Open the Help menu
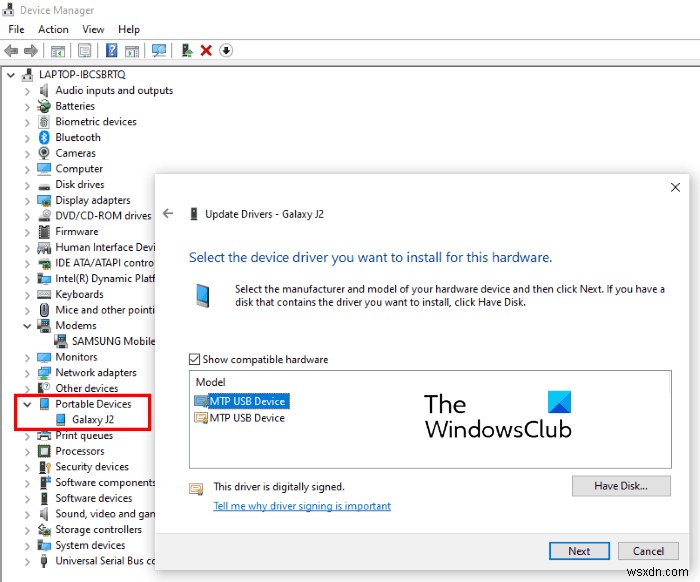This screenshot has height=582, width=700. (x=129, y=29)
